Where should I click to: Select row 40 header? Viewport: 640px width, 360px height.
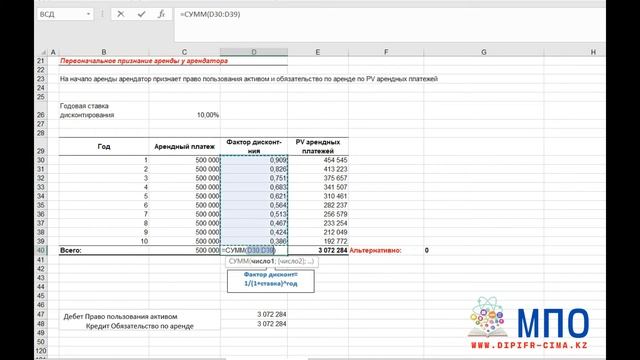pyautogui.click(x=40, y=250)
